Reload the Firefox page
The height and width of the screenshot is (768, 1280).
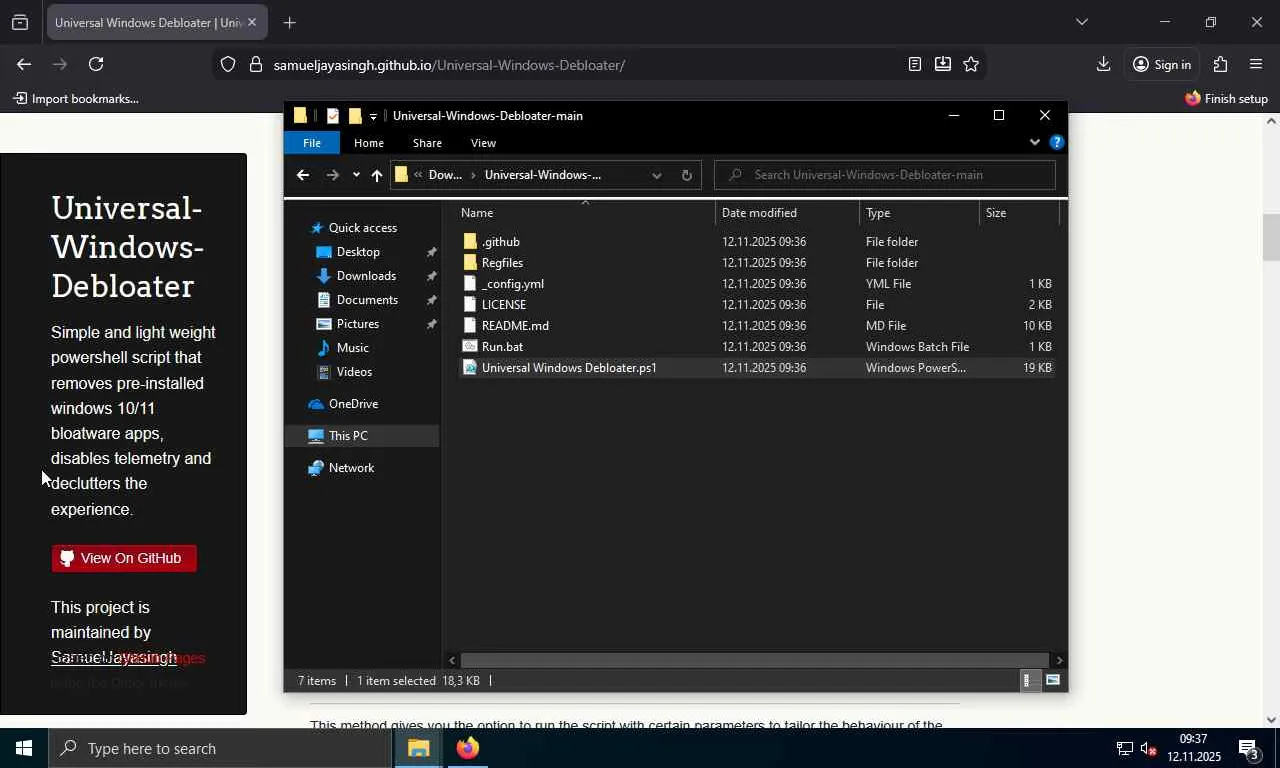96,64
